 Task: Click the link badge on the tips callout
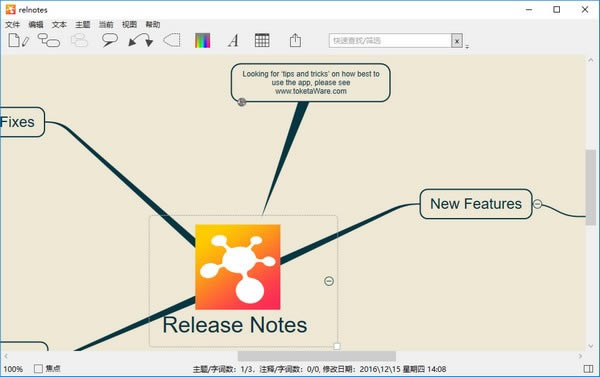tap(242, 102)
